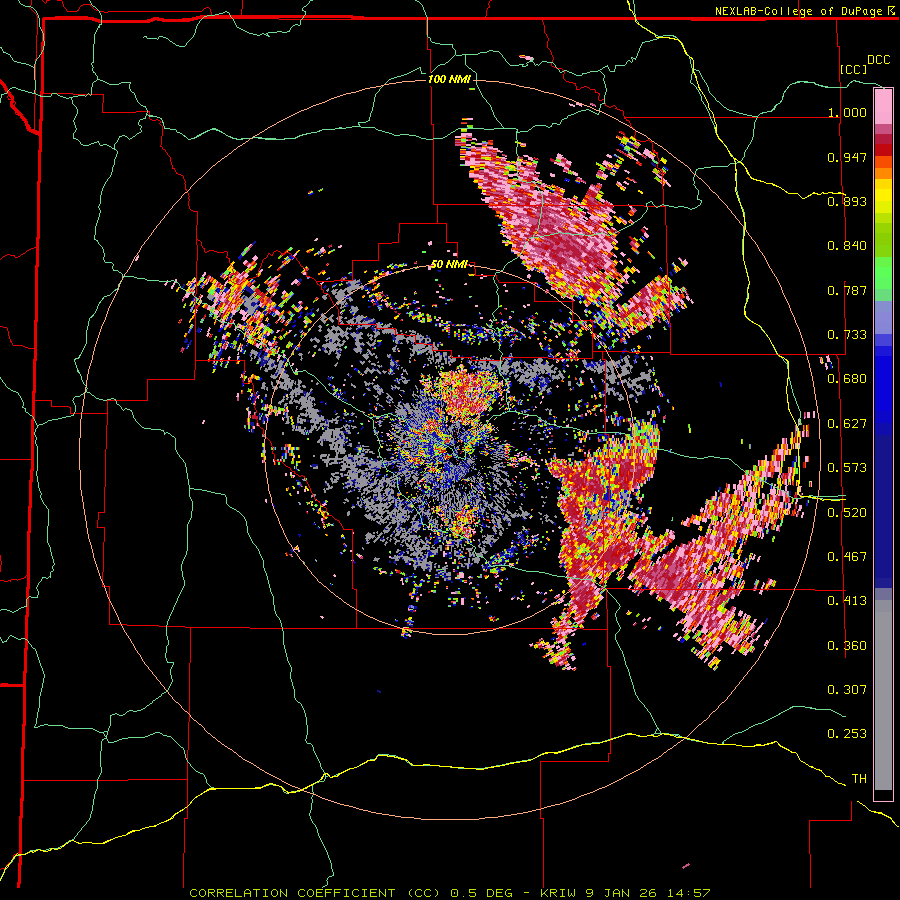Image resolution: width=900 pixels, height=900 pixels.
Task: Click the TH label on the color scale
Action: tap(859, 778)
